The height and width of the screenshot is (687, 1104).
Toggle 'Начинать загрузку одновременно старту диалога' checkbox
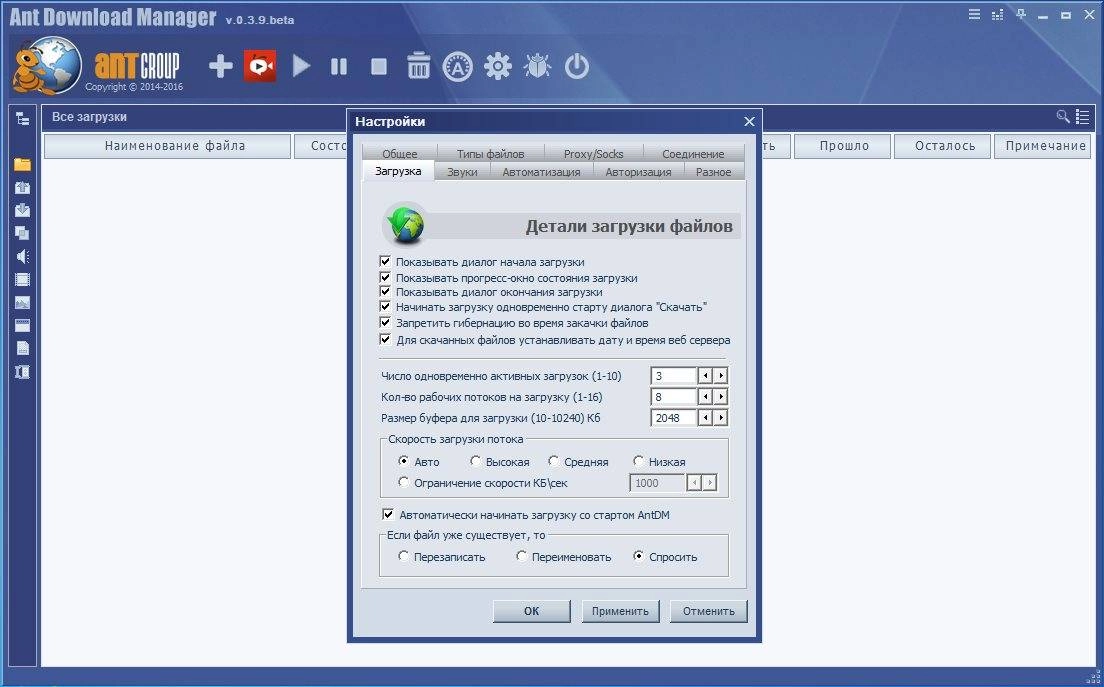[x=385, y=307]
